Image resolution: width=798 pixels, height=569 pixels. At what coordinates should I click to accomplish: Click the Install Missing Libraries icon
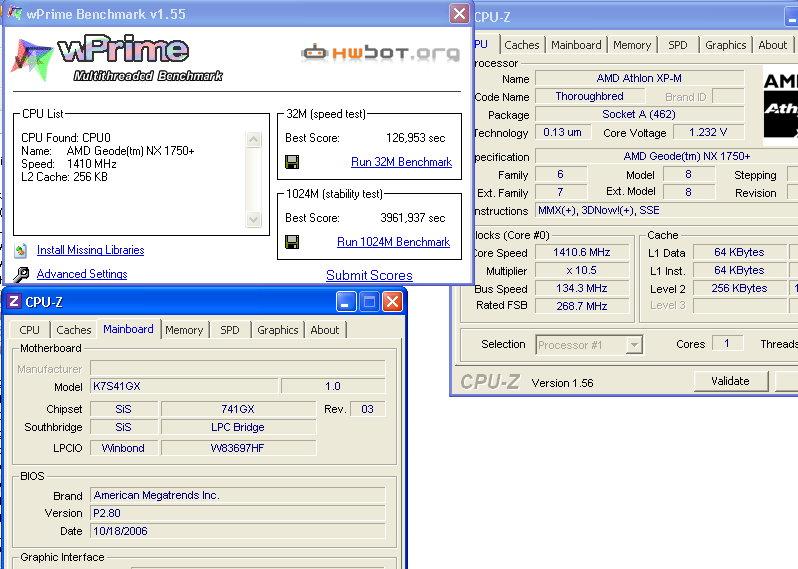pyautogui.click(x=21, y=250)
